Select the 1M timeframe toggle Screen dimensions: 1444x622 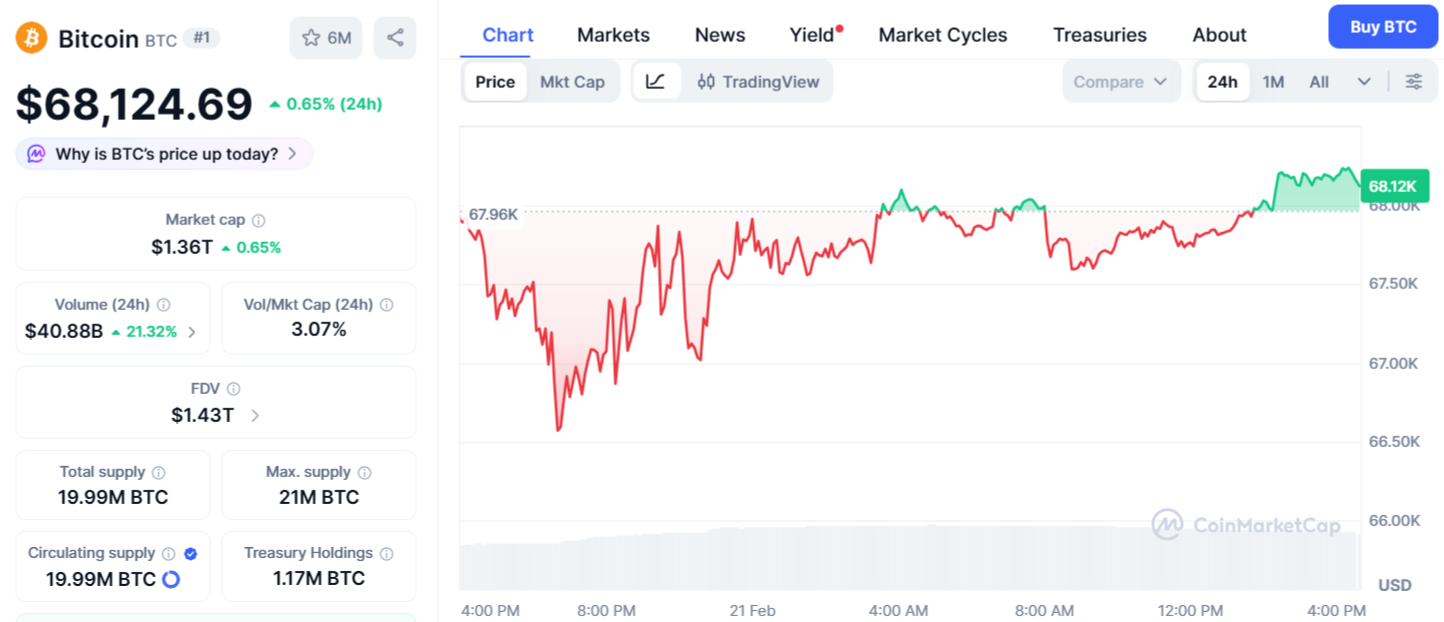coord(1272,81)
